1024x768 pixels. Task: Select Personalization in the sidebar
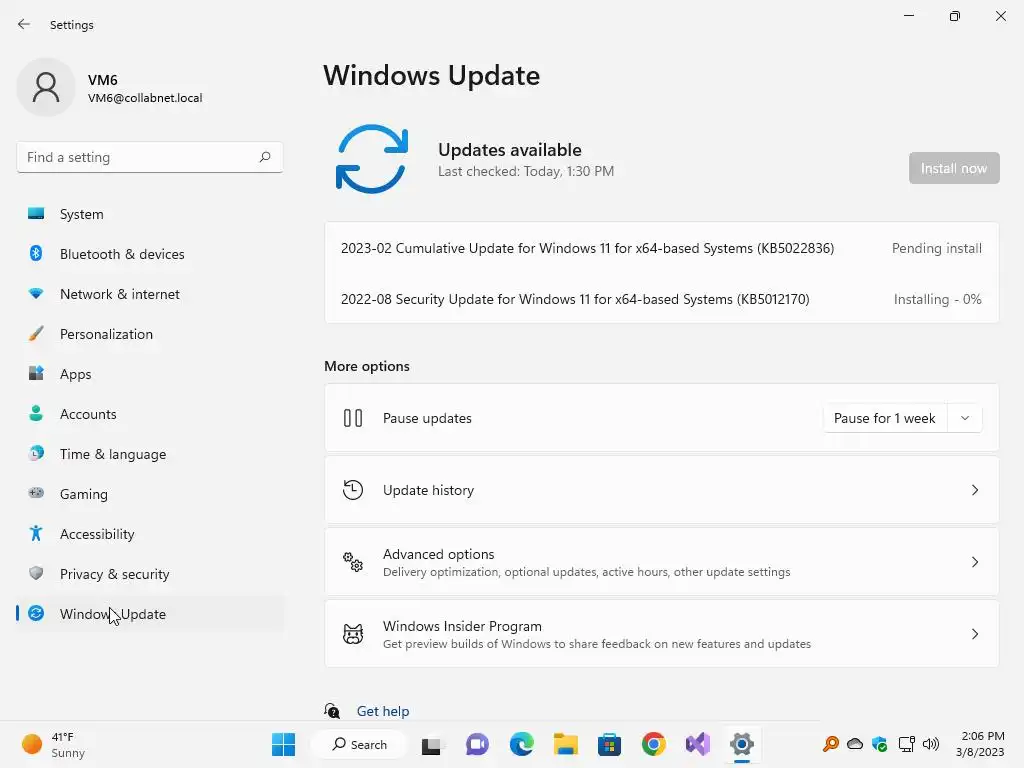[x=150, y=334]
